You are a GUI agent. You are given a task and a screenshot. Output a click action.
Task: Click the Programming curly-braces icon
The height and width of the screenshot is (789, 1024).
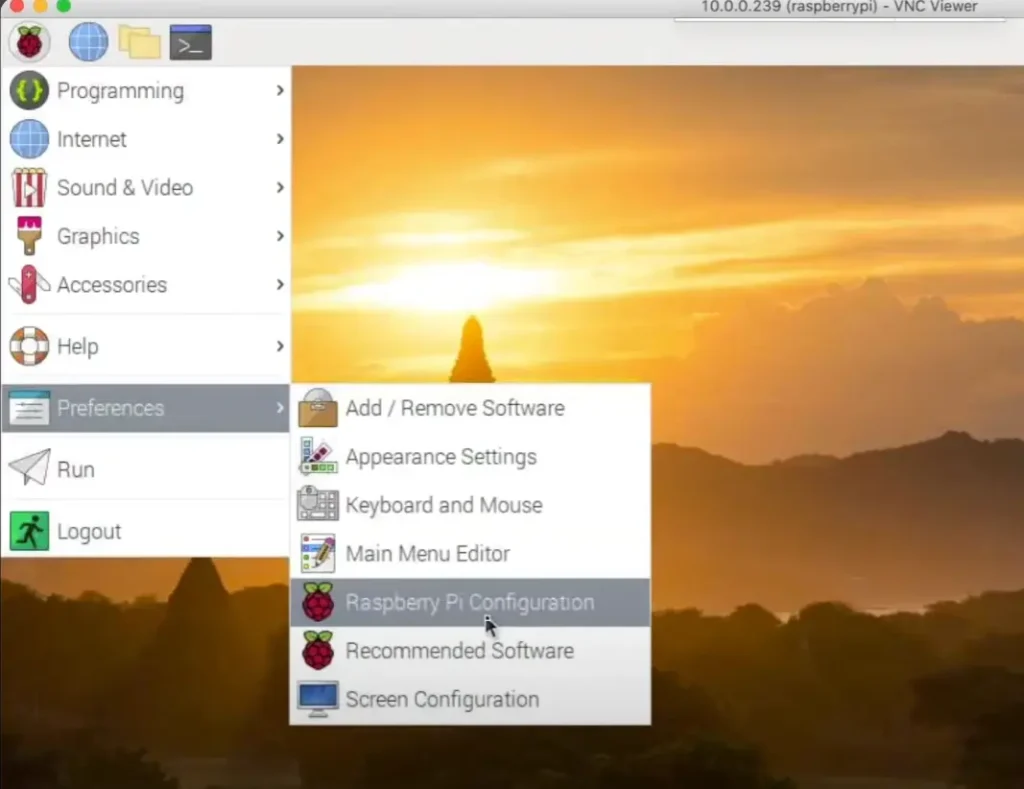pos(29,90)
